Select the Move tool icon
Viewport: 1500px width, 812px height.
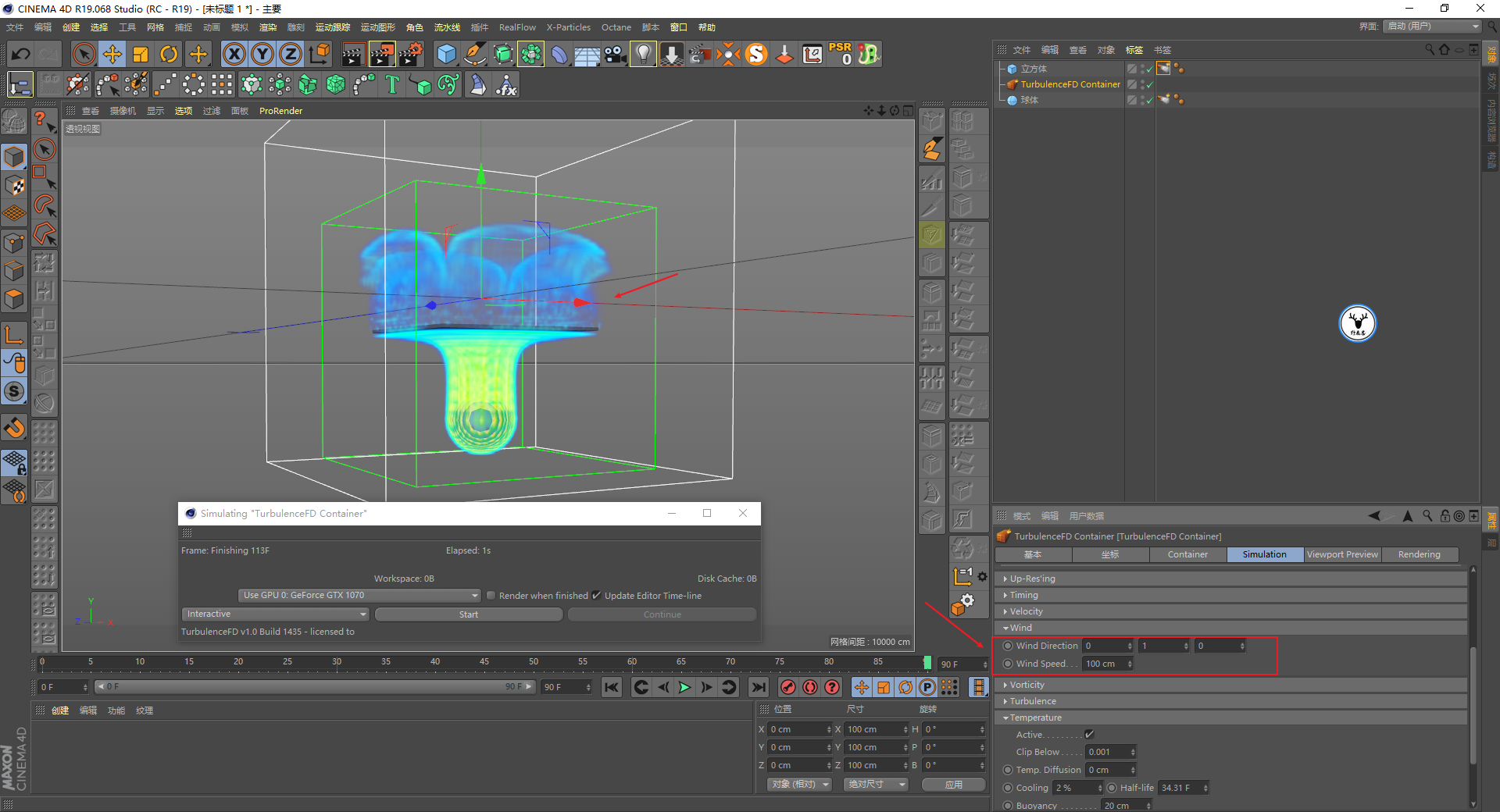pyautogui.click(x=112, y=54)
